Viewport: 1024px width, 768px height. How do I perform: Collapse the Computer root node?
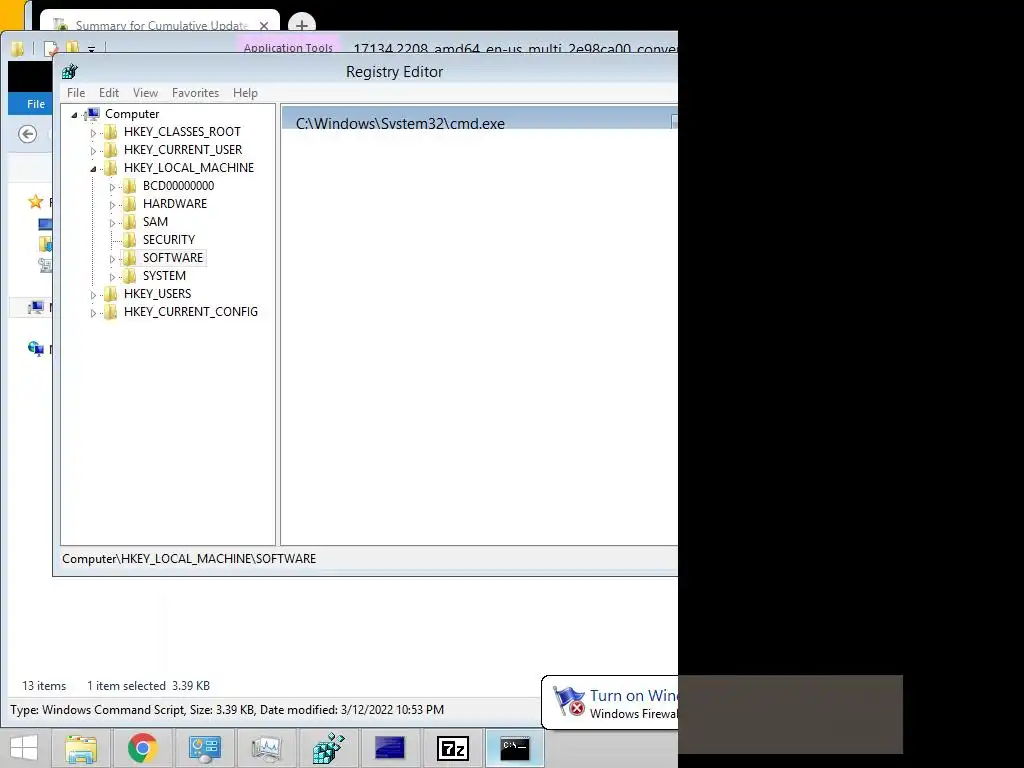[74, 115]
